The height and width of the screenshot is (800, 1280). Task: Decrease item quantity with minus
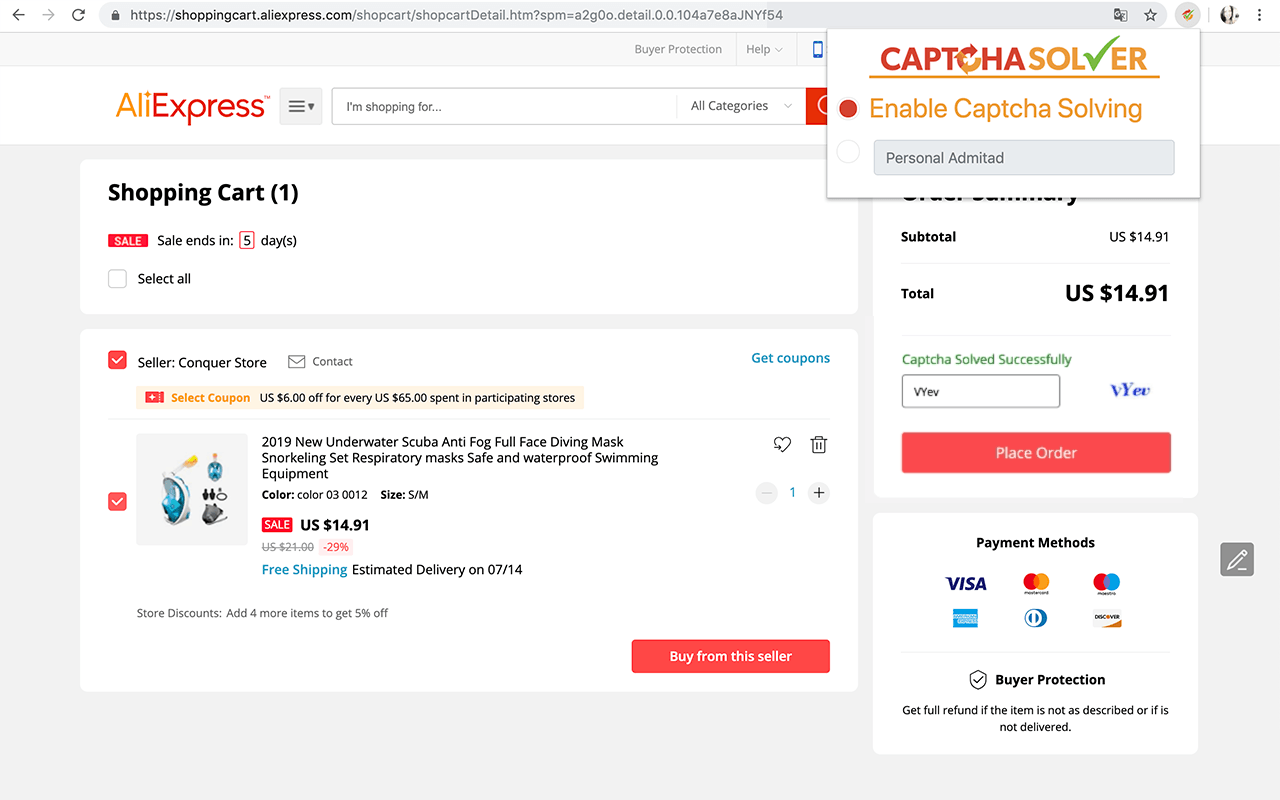pos(767,492)
